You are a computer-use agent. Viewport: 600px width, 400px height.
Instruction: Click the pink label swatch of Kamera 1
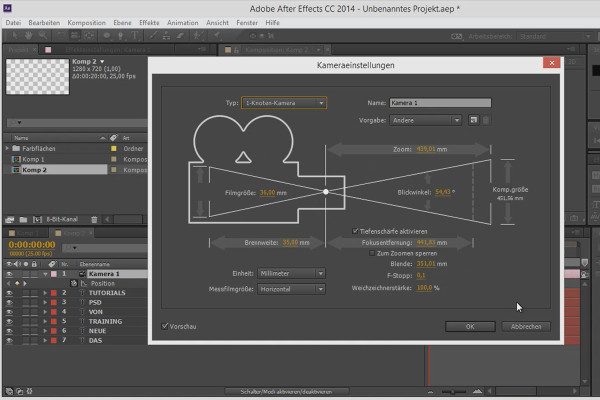click(x=54, y=274)
